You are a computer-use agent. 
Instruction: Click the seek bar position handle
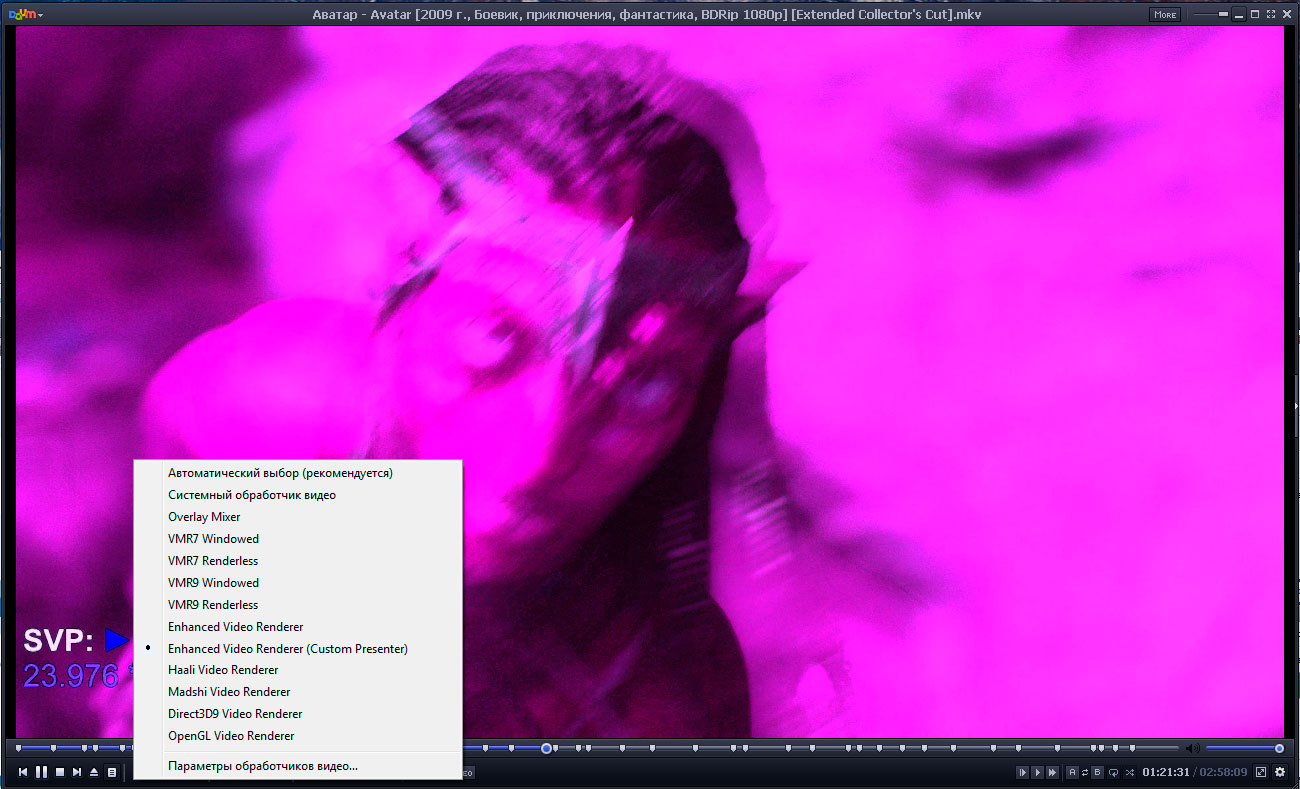pos(546,748)
